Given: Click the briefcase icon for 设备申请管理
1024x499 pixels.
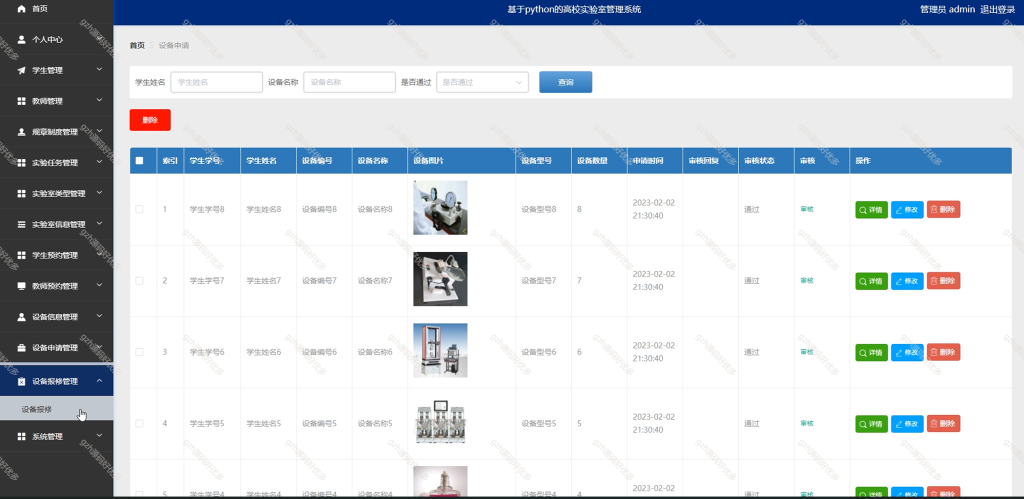Looking at the screenshot, I should (x=22, y=347).
